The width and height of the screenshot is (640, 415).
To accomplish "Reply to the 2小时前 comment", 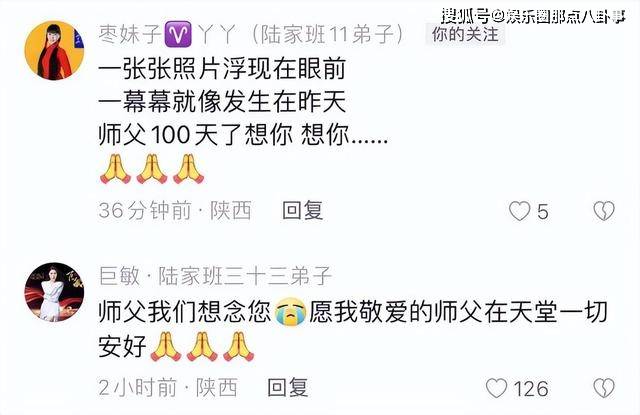I will (288, 387).
